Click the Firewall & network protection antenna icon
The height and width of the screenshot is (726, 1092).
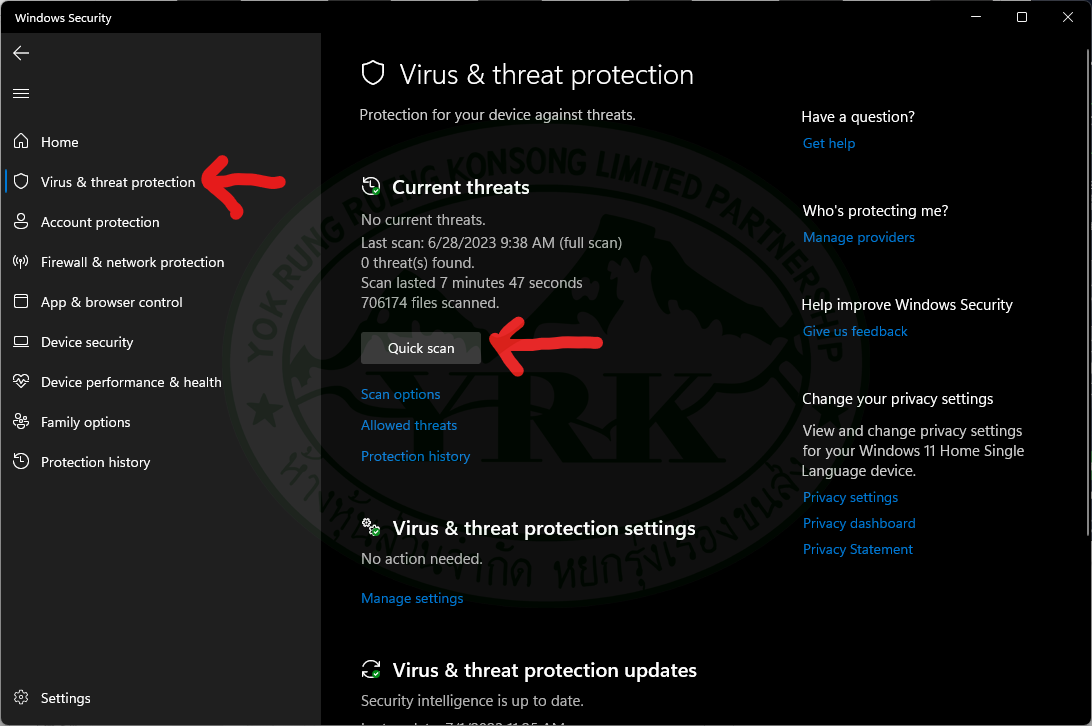point(21,262)
